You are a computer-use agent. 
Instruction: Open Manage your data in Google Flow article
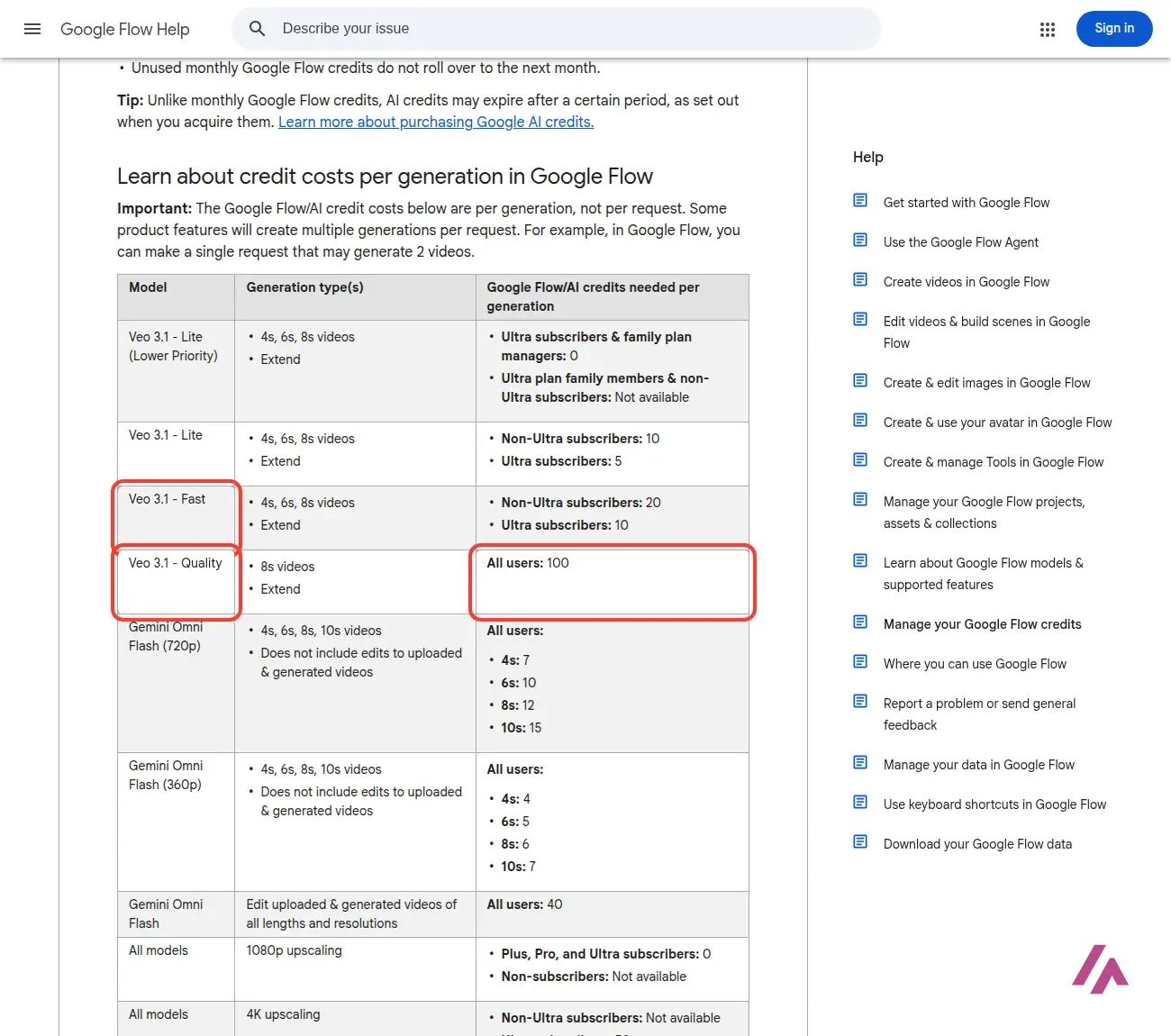[x=979, y=765]
